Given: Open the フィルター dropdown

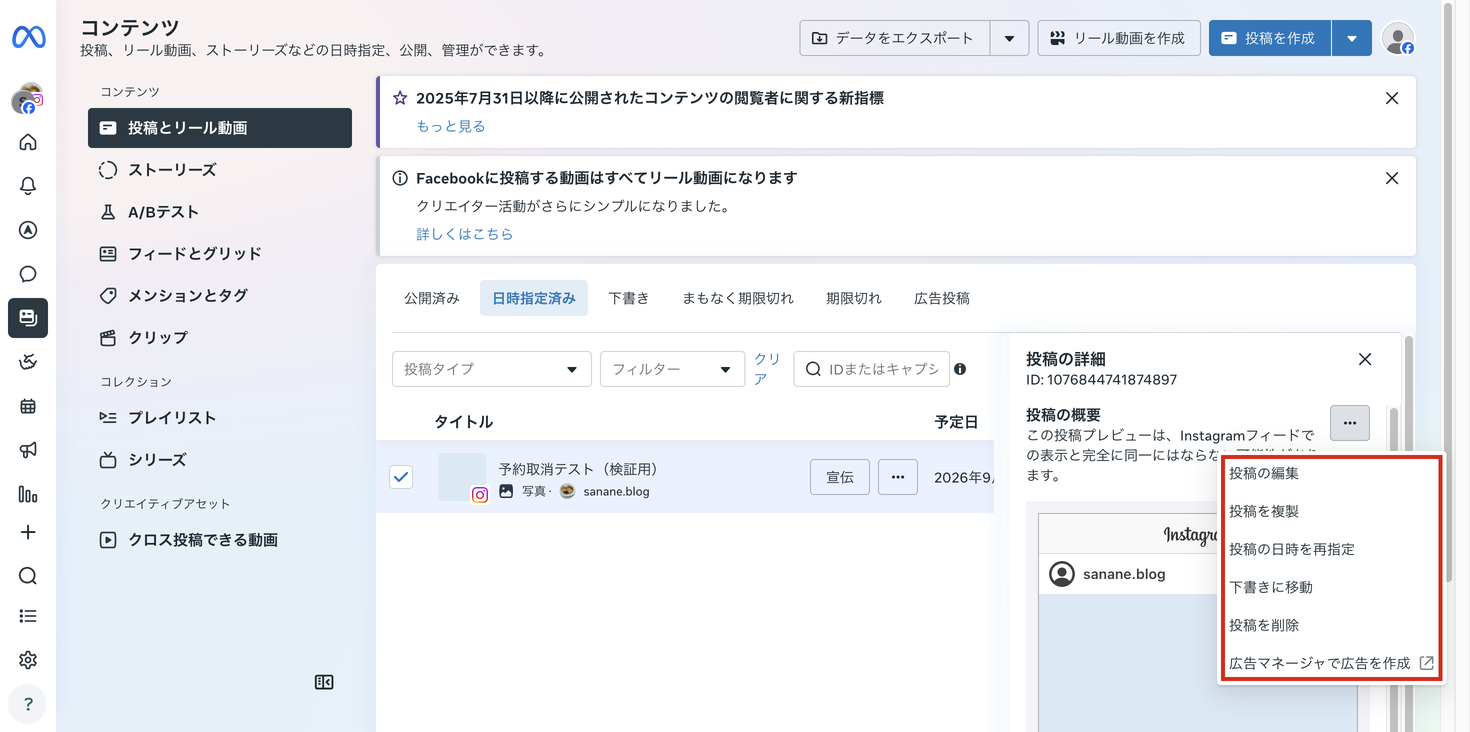Looking at the screenshot, I should (673, 369).
